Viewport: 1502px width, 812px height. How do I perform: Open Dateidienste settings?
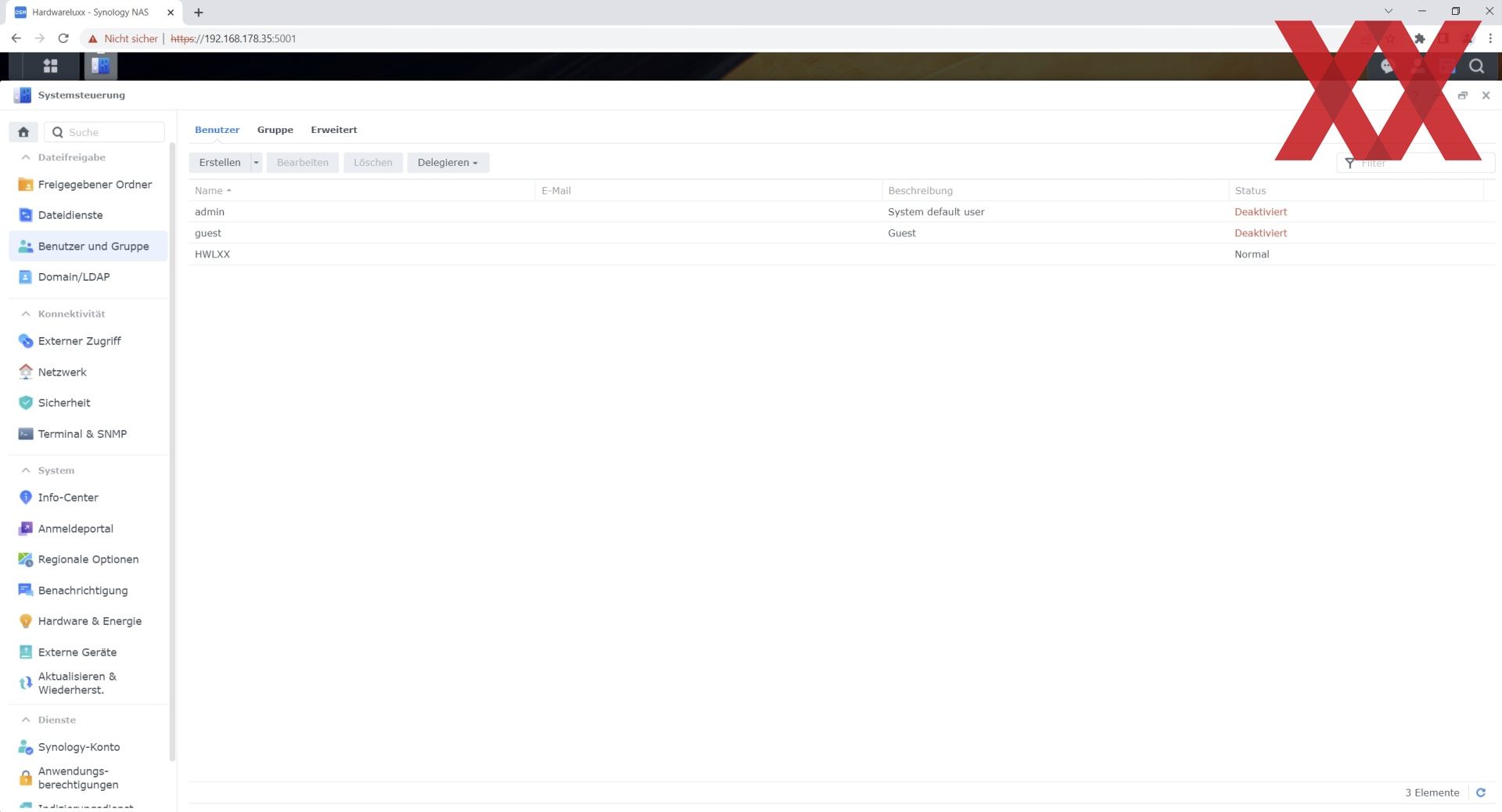[x=88, y=215]
